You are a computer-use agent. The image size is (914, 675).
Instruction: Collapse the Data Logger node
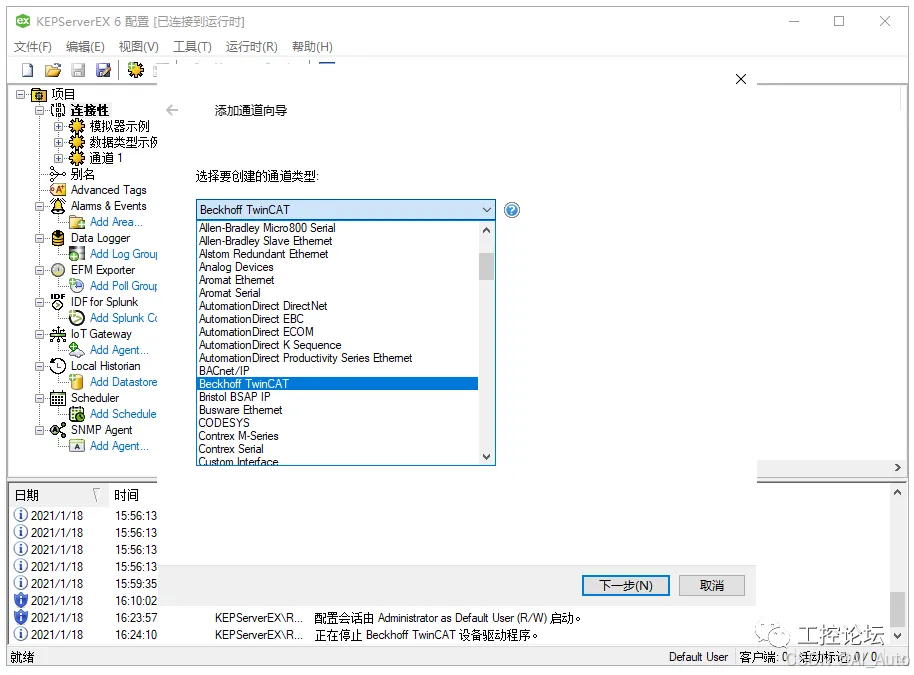(39, 238)
